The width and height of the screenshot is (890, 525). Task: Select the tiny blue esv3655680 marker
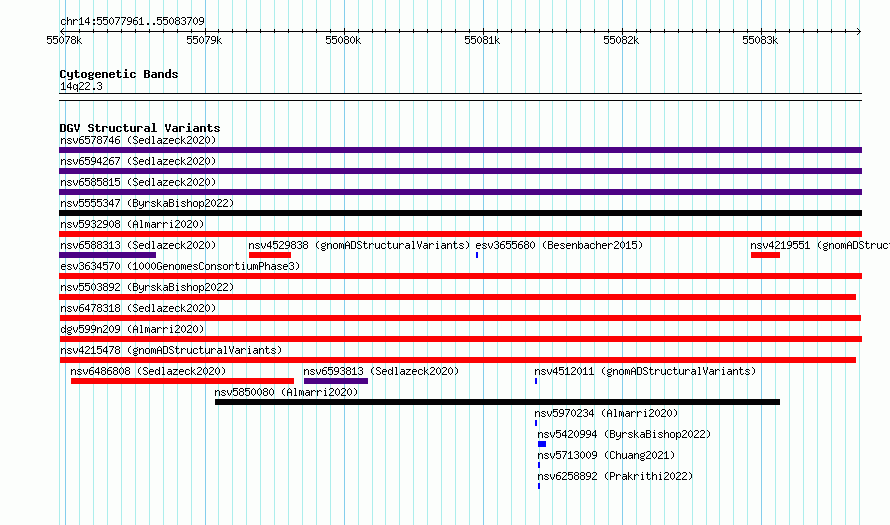pos(477,255)
